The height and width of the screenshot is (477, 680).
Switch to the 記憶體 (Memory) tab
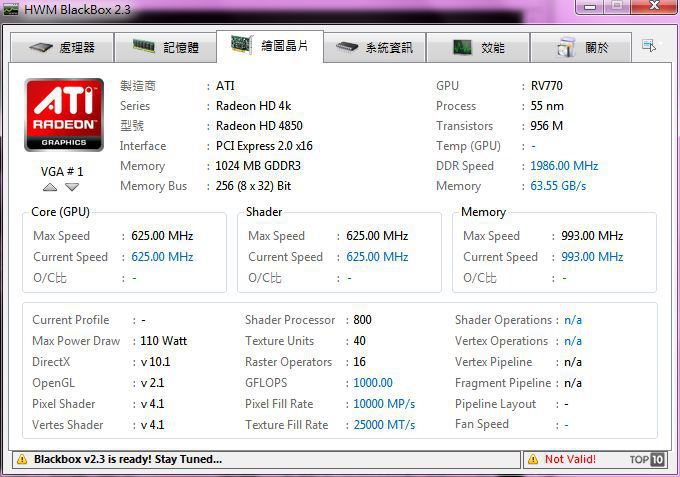click(x=165, y=47)
